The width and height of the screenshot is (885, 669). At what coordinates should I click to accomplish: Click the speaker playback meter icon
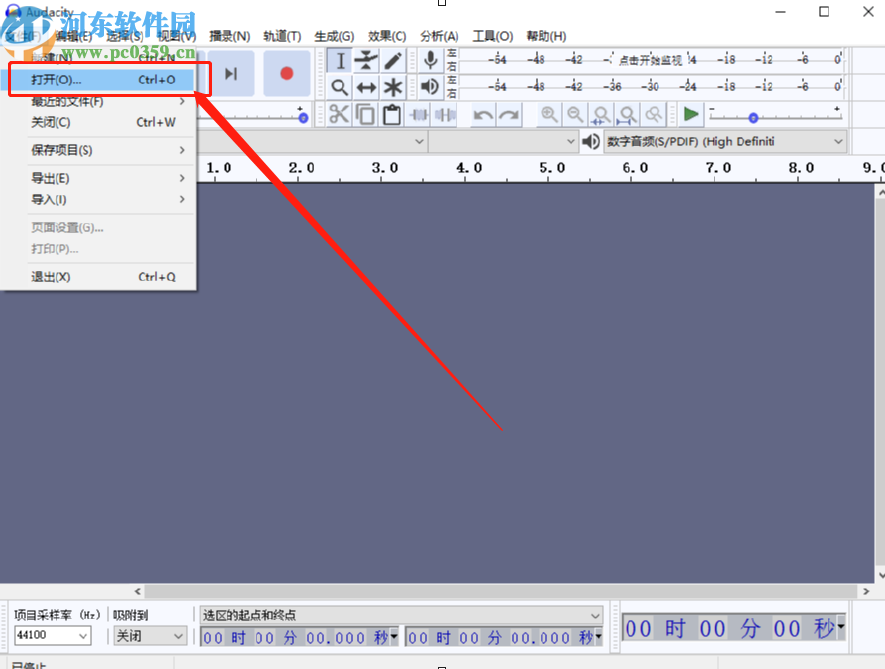pyautogui.click(x=430, y=87)
